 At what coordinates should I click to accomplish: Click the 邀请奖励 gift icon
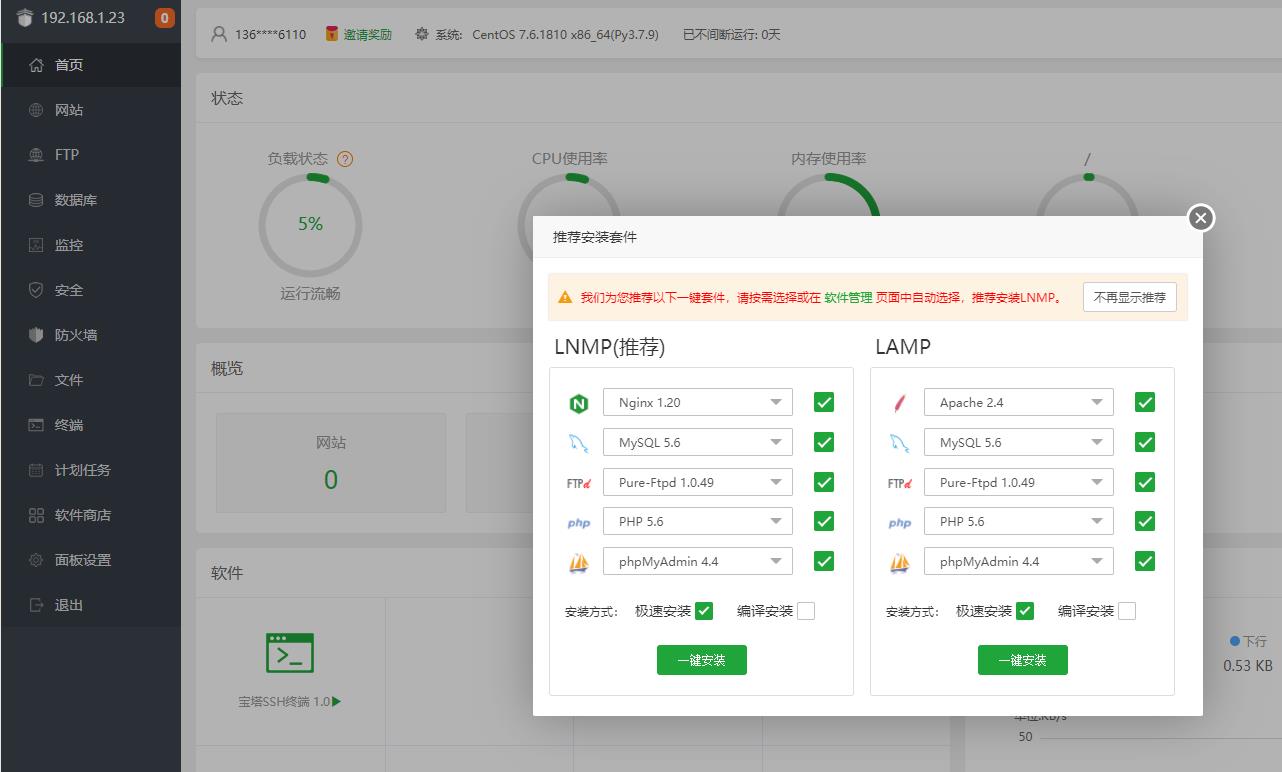click(332, 34)
